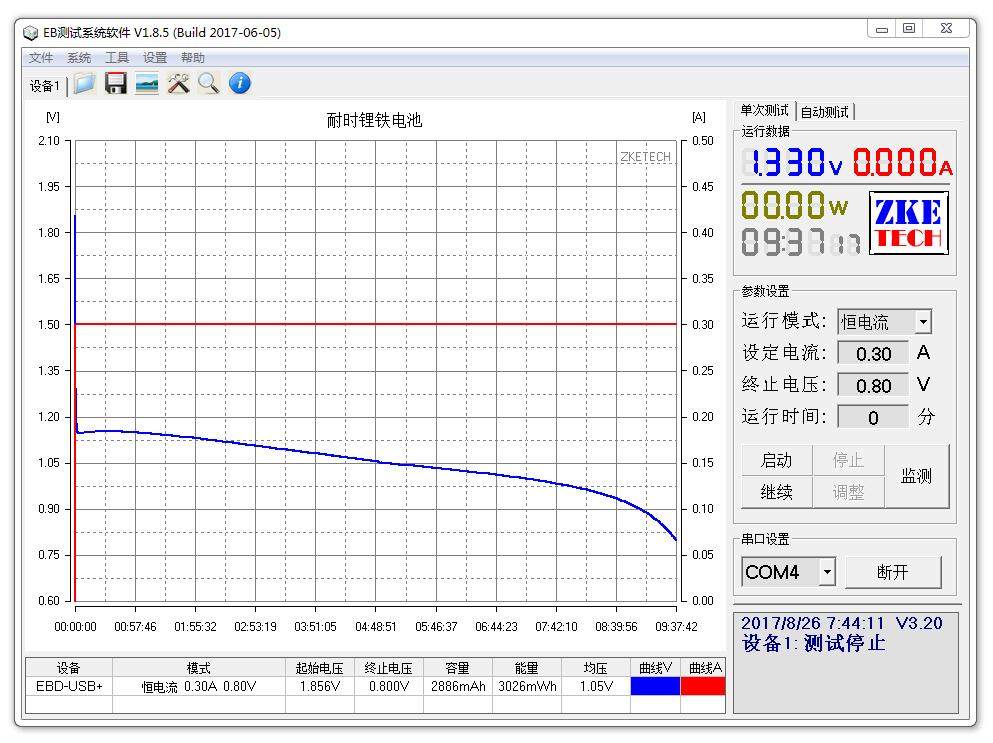Expand the 恒电流 run mode dropdown
The height and width of the screenshot is (743, 993).
(x=923, y=322)
